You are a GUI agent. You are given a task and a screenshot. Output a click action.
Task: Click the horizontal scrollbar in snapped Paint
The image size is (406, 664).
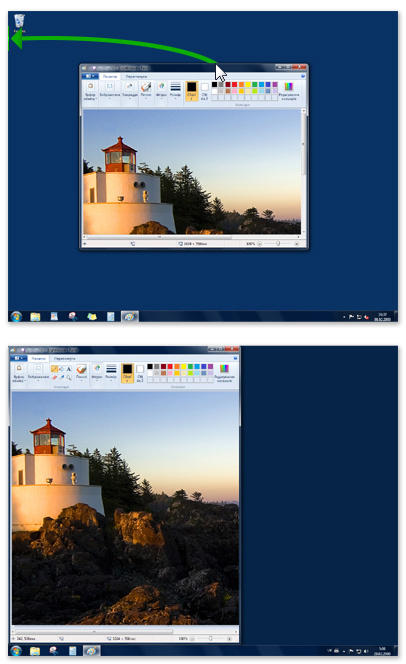click(93, 631)
